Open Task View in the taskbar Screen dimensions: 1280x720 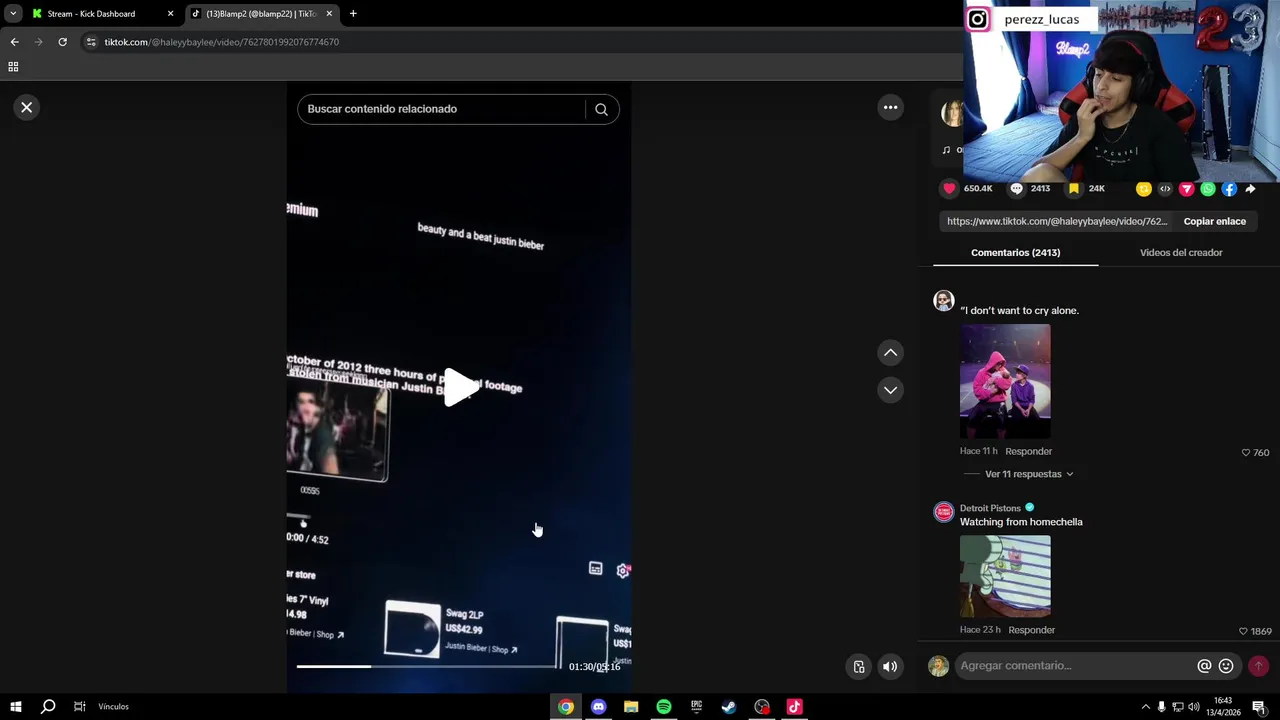(x=79, y=707)
